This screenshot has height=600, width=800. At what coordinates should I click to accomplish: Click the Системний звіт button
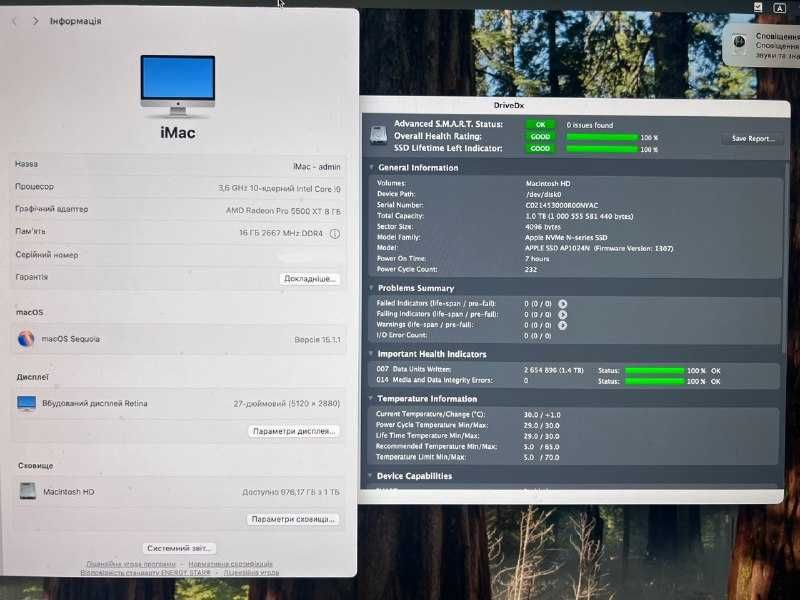click(179, 548)
